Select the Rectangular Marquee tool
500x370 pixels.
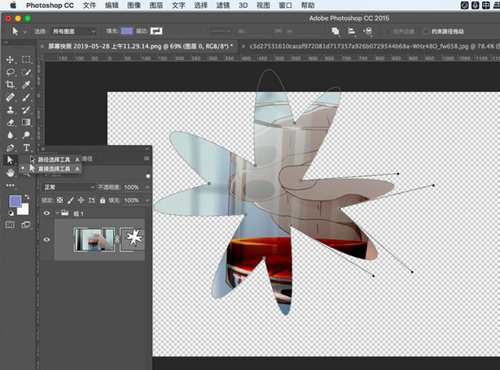click(26, 60)
